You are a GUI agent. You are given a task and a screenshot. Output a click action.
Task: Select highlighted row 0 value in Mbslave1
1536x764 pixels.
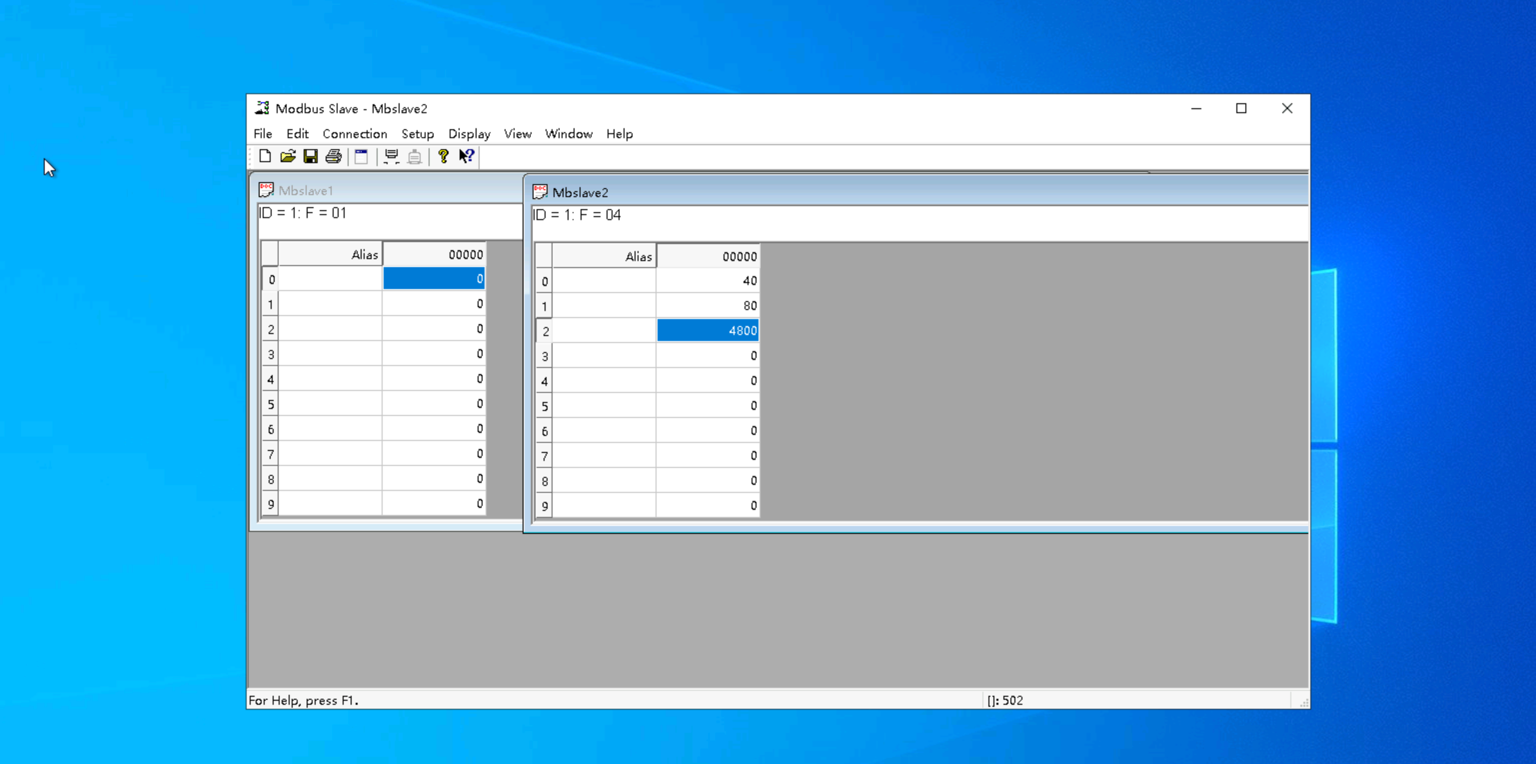point(434,279)
